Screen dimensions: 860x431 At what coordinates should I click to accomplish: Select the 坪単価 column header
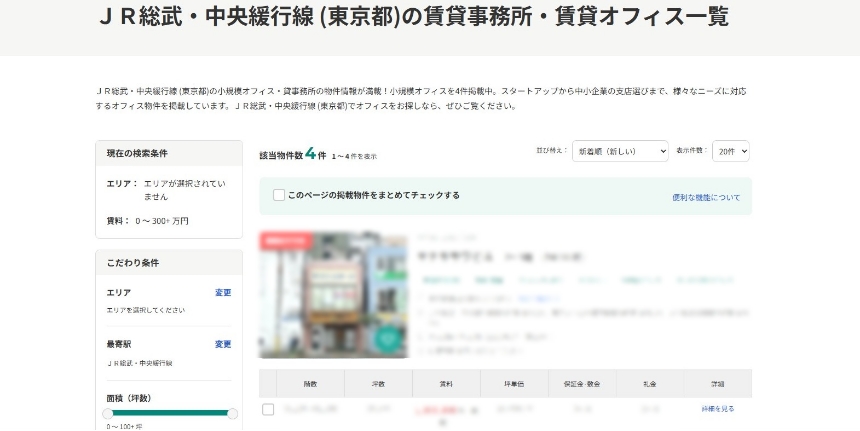[x=514, y=383]
